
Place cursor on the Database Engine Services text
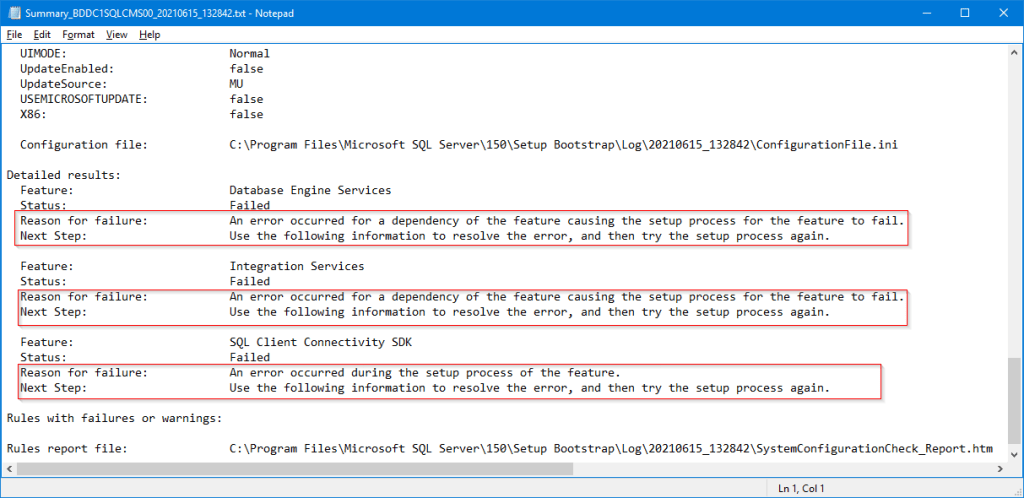310,190
